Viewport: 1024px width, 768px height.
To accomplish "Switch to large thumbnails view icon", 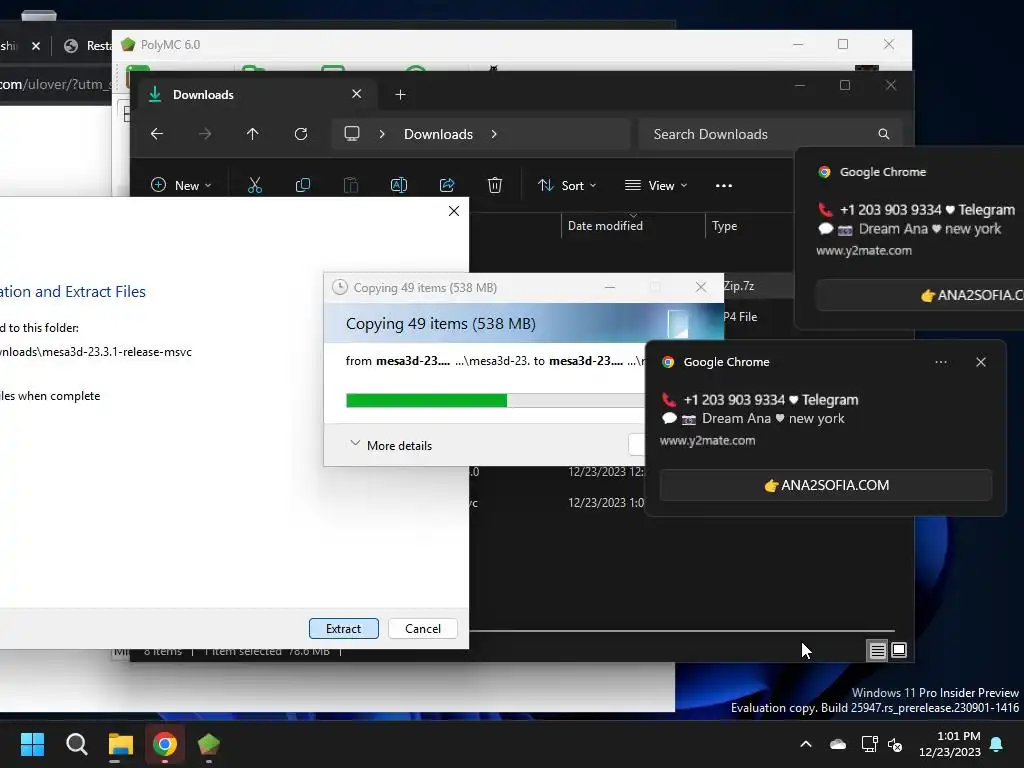I will tap(899, 650).
